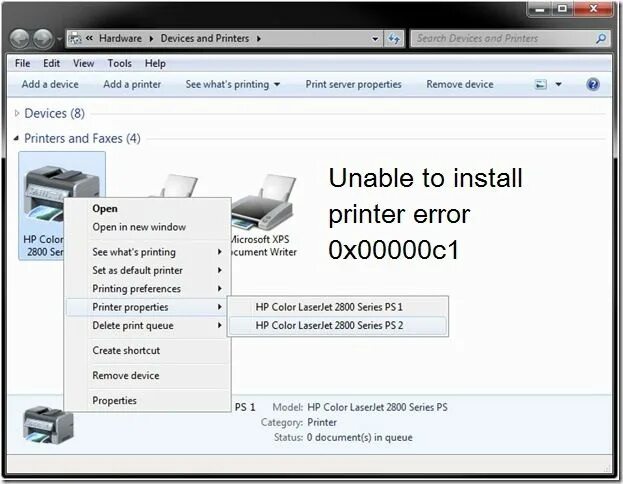Open the view options dropdown arrow

pos(558,84)
